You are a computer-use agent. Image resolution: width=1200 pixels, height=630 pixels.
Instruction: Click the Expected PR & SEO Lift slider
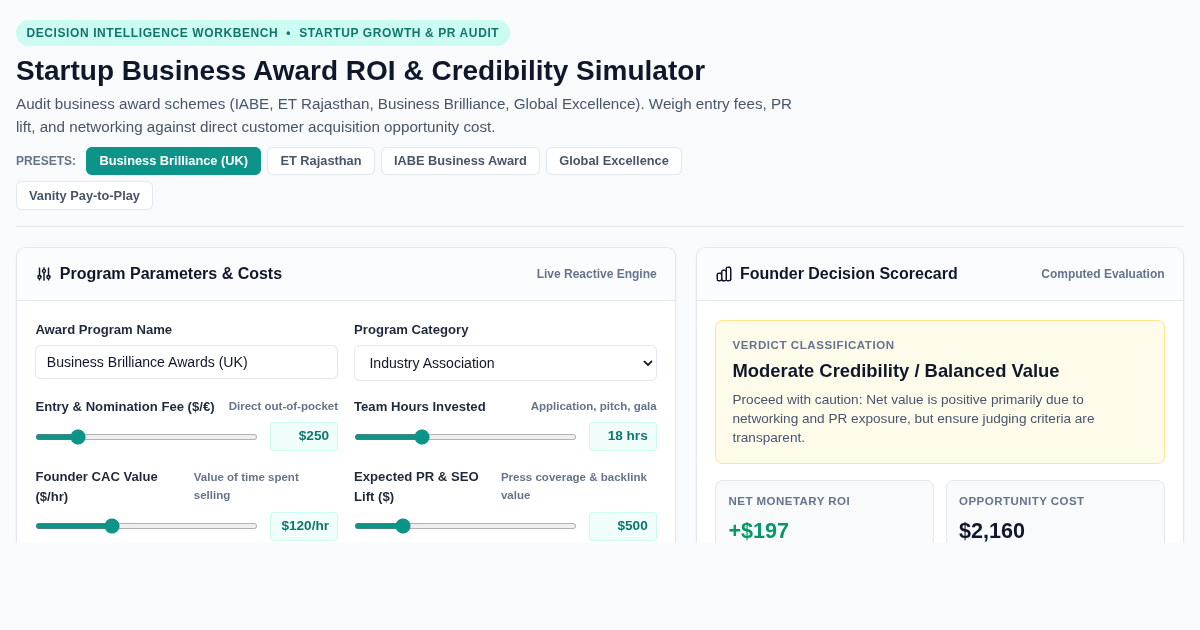[x=465, y=526]
